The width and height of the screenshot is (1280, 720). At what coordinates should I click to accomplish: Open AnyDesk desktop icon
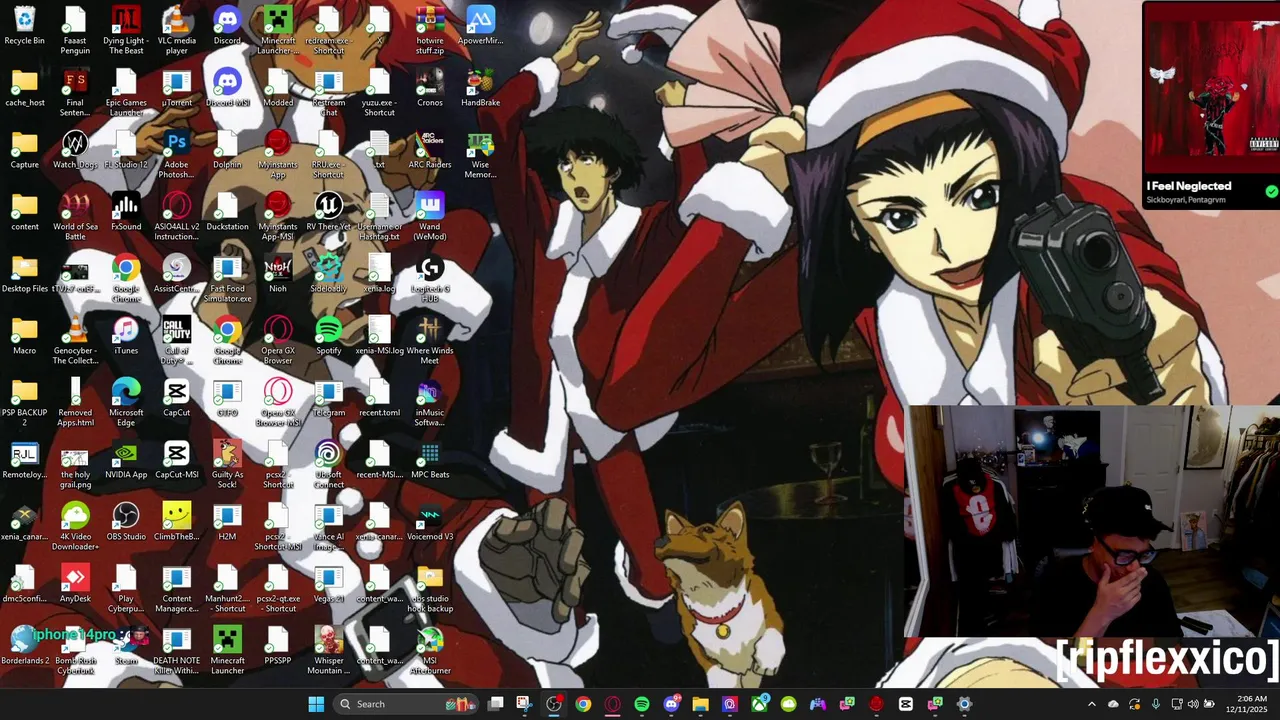click(x=75, y=584)
